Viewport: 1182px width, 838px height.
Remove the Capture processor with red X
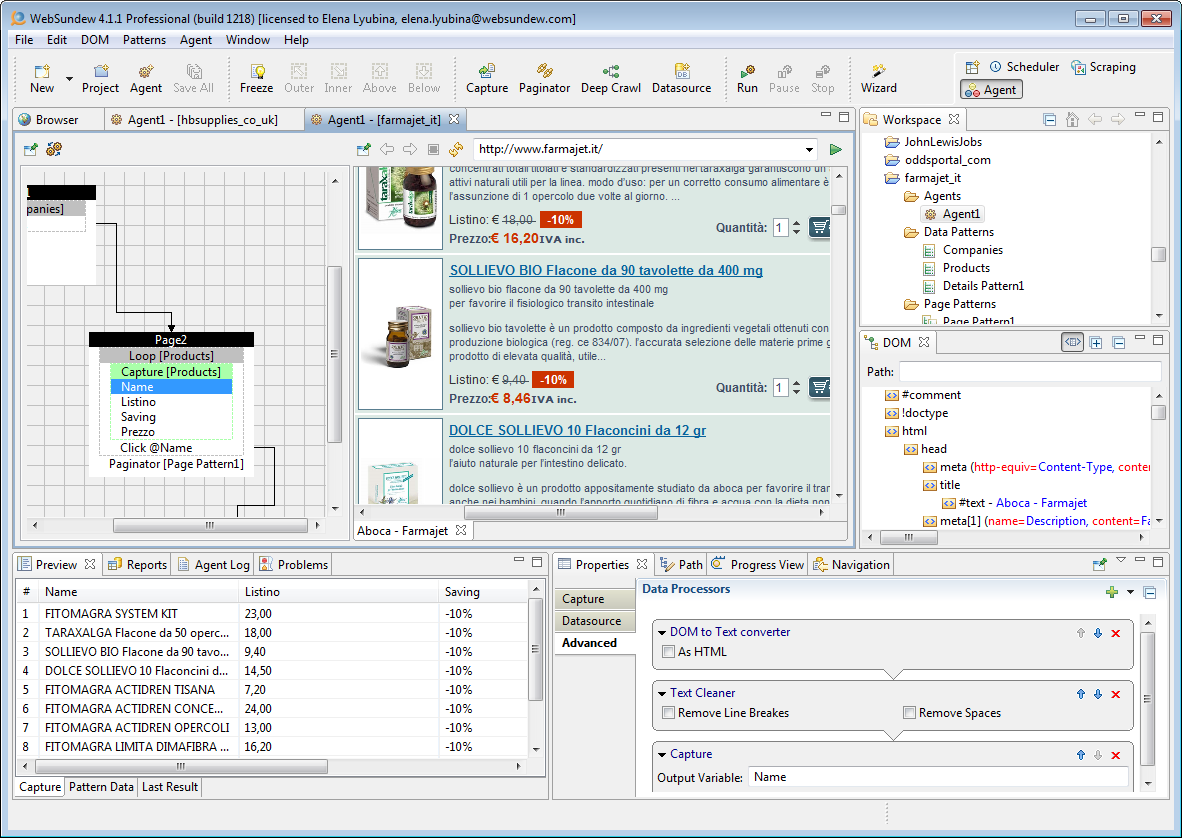1116,755
